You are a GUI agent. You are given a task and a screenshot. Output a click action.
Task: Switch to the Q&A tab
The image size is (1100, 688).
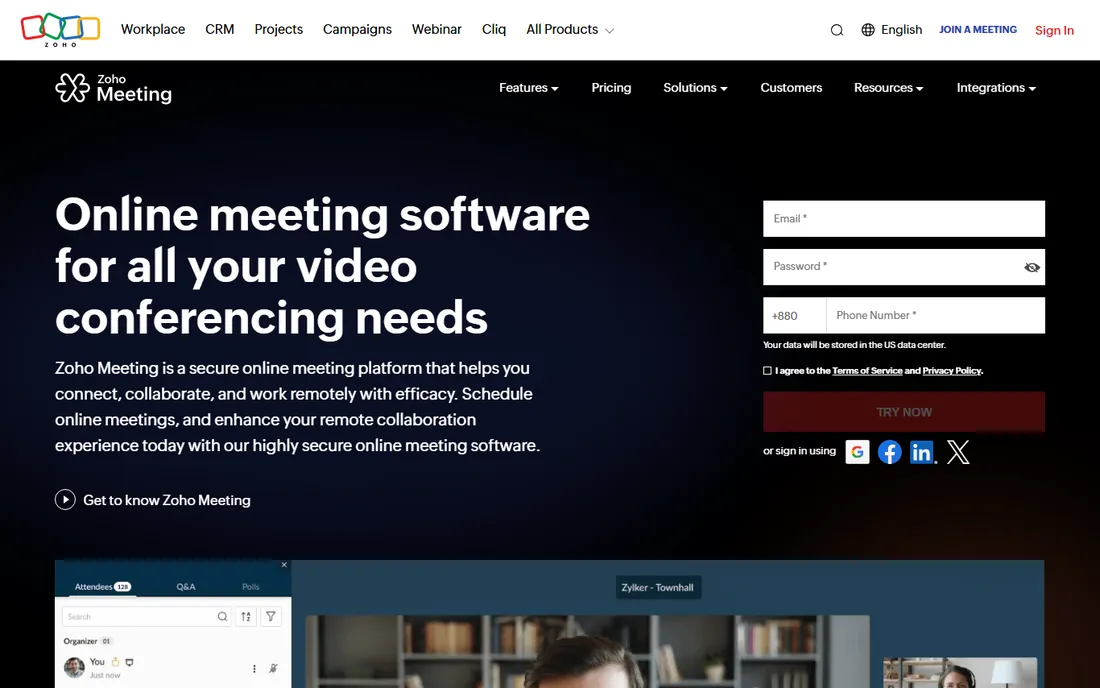tap(186, 586)
